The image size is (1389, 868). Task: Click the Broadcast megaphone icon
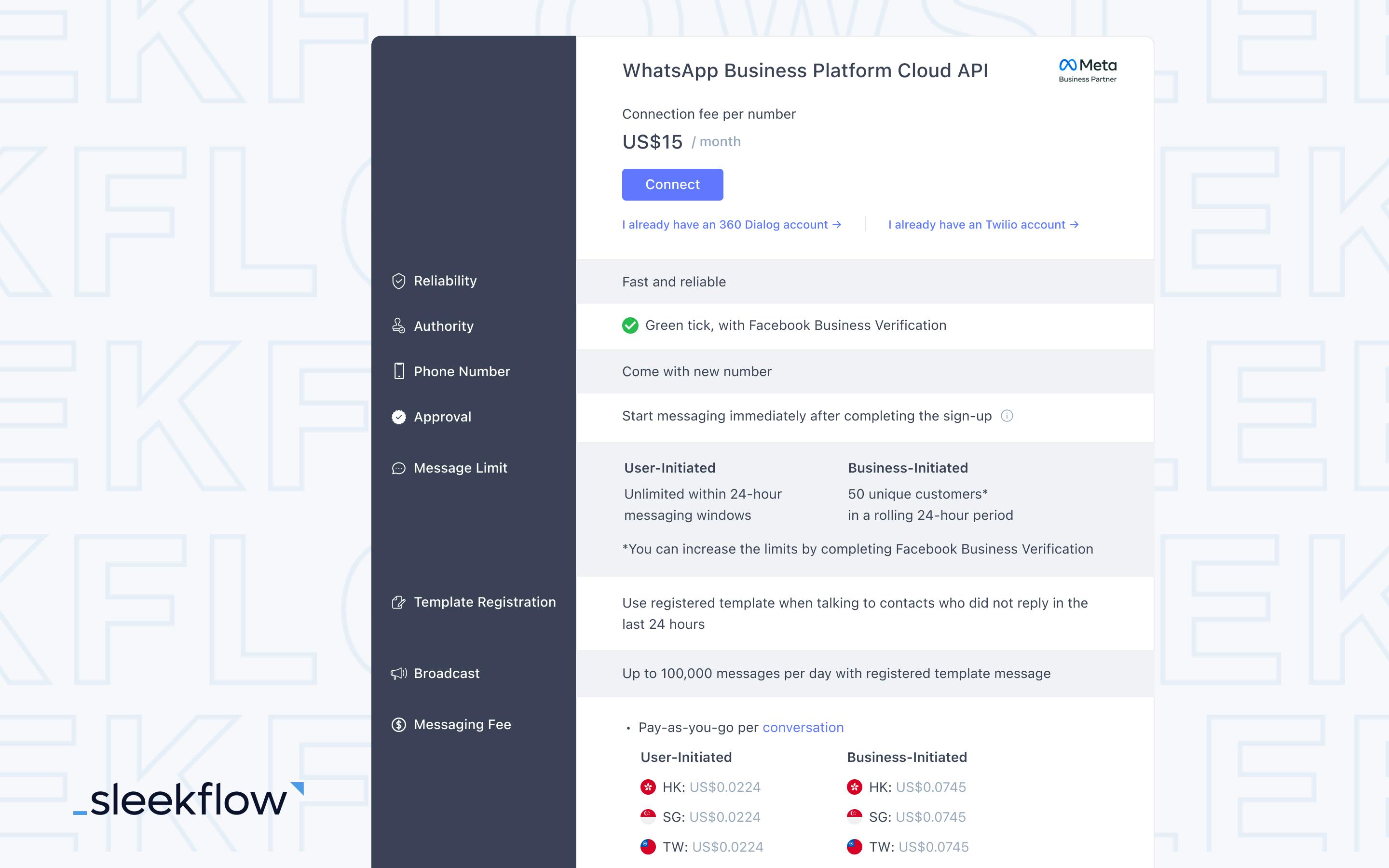tap(398, 672)
